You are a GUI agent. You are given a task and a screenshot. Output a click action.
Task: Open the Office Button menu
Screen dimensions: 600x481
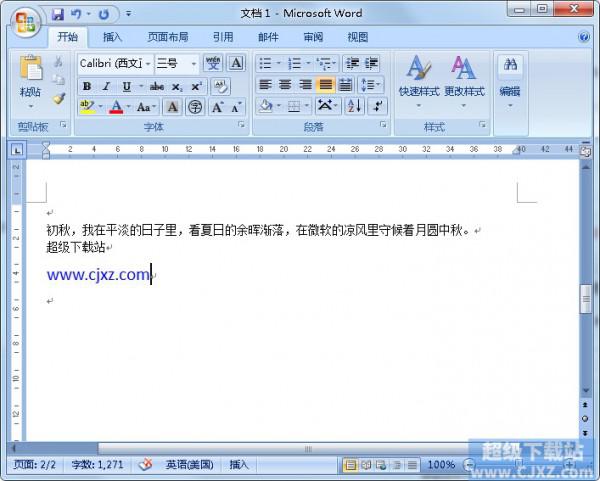click(25, 22)
